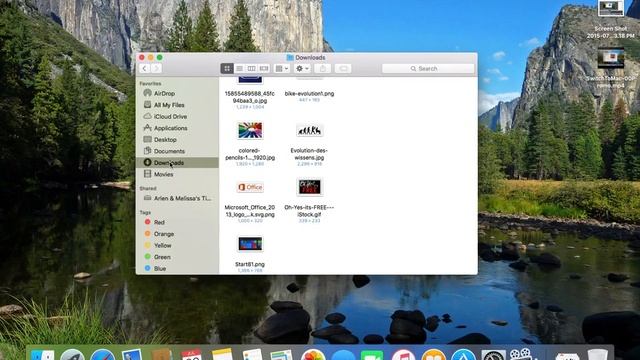Click the colored-pencils-1...1920.jpg file name
This screenshot has width=640, height=360.
pyautogui.click(x=250, y=154)
